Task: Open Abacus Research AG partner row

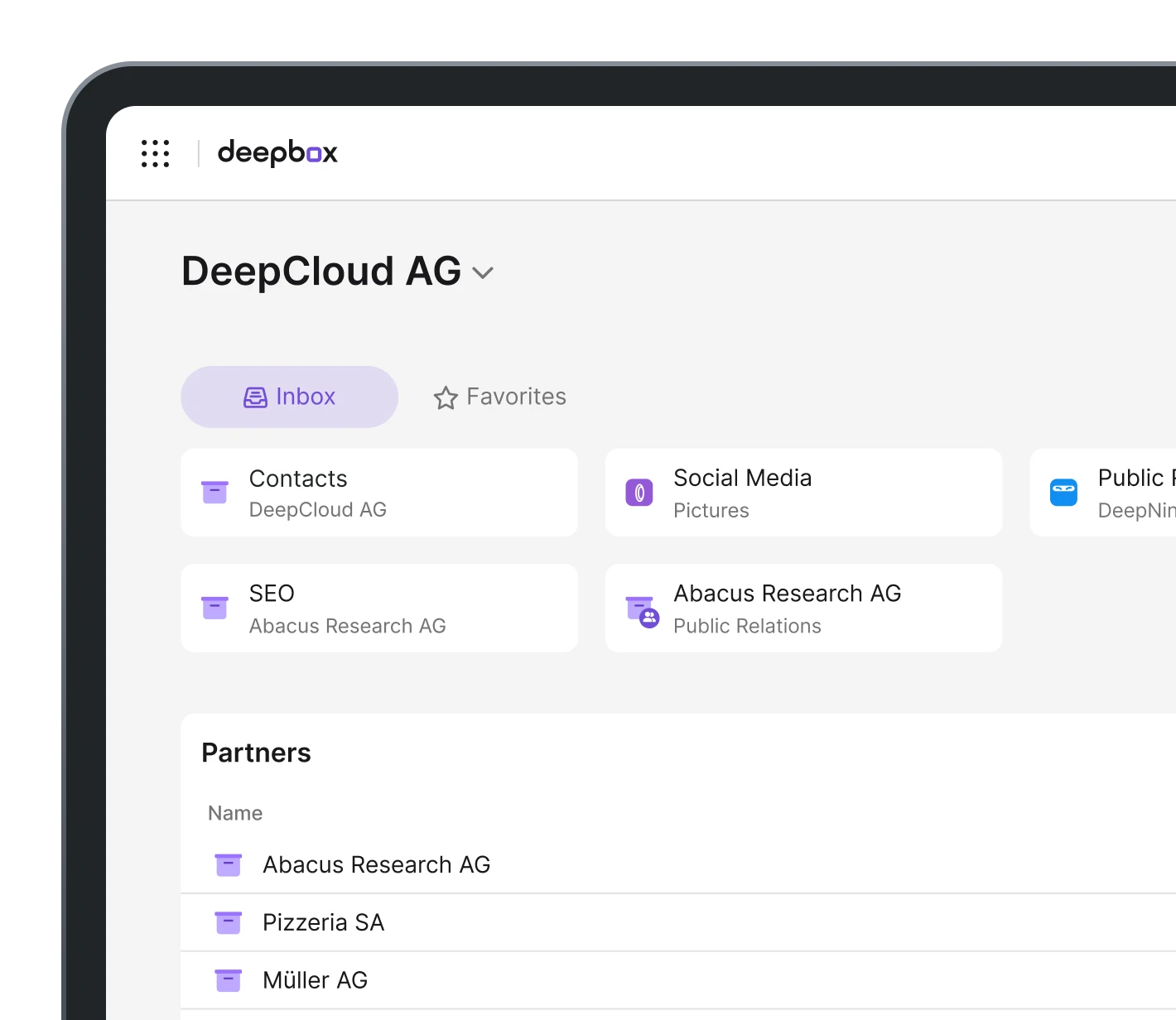Action: pos(678,864)
